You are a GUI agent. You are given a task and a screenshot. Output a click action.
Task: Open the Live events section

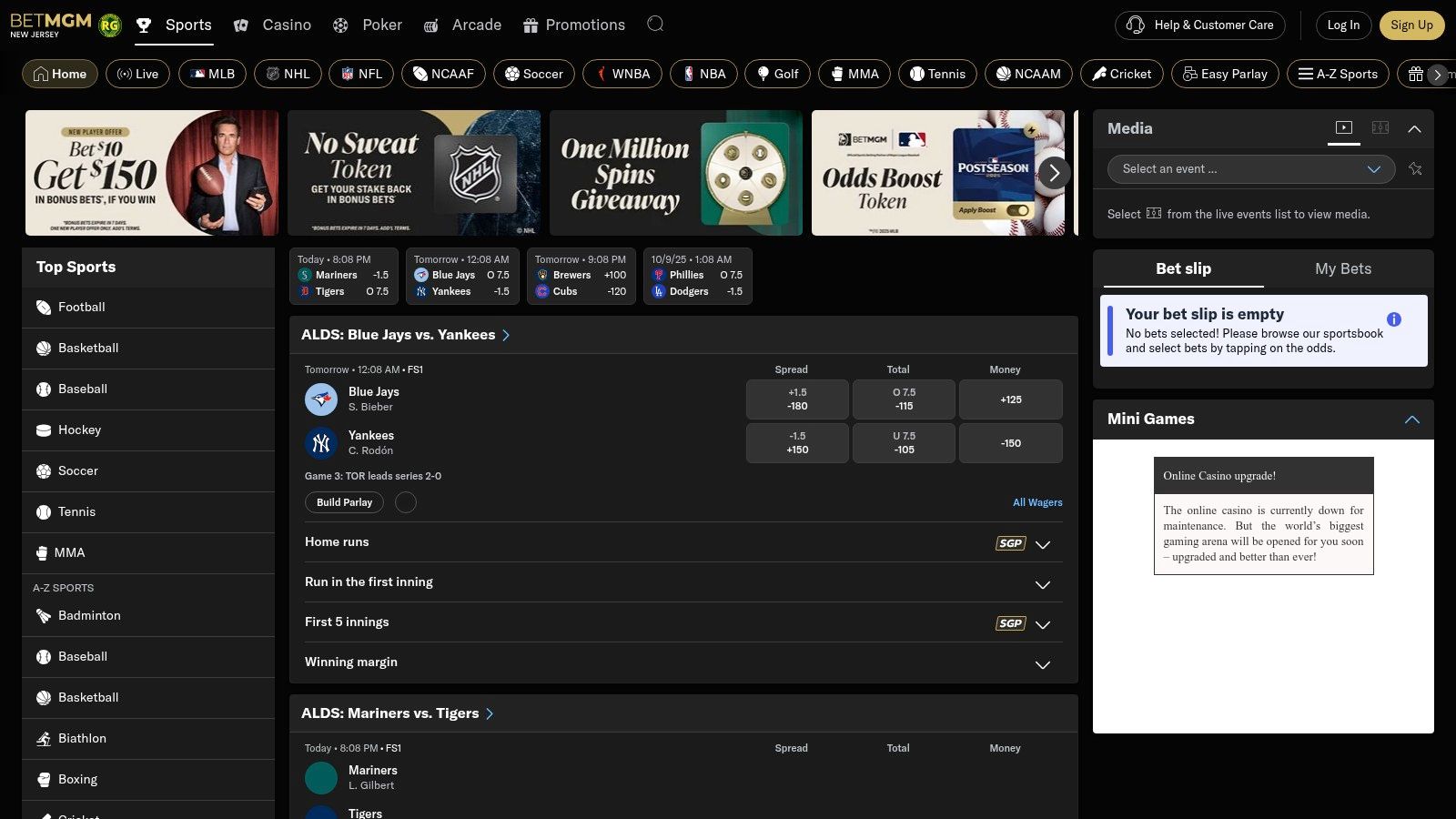(x=137, y=74)
